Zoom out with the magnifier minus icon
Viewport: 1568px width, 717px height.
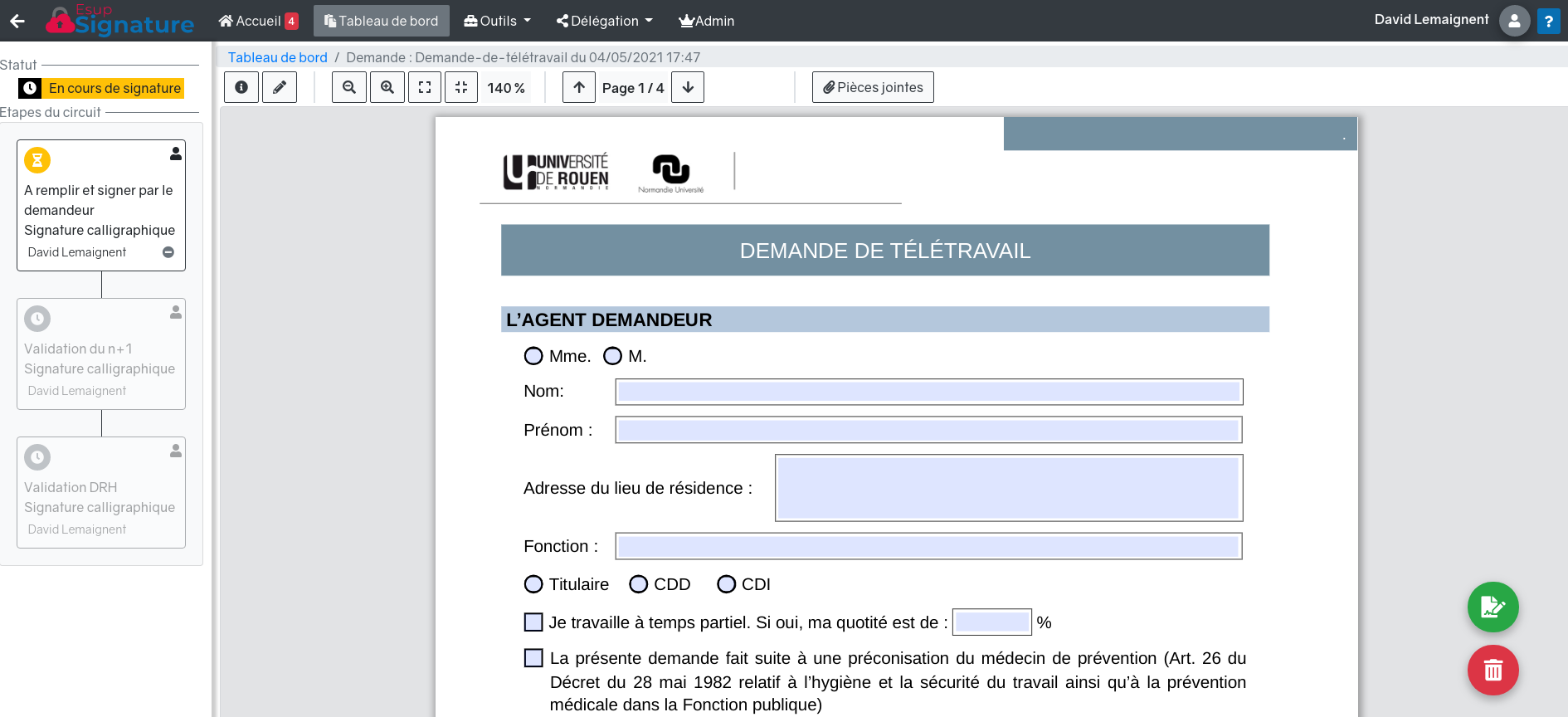349,87
